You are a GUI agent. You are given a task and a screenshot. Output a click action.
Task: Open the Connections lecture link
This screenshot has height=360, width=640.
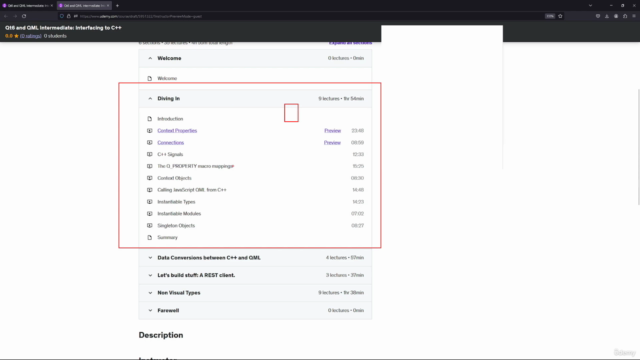coord(171,142)
